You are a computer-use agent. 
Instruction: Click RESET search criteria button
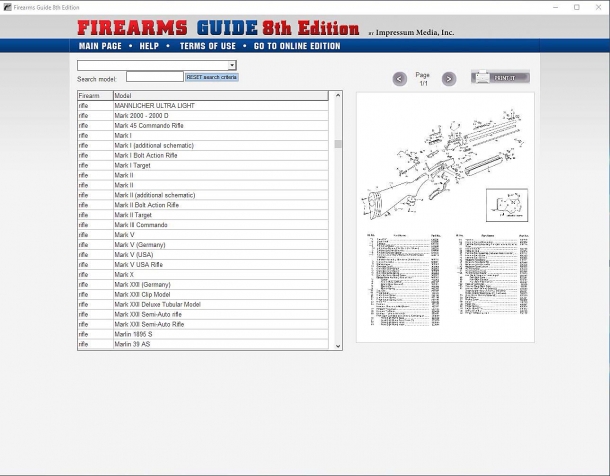pos(212,77)
